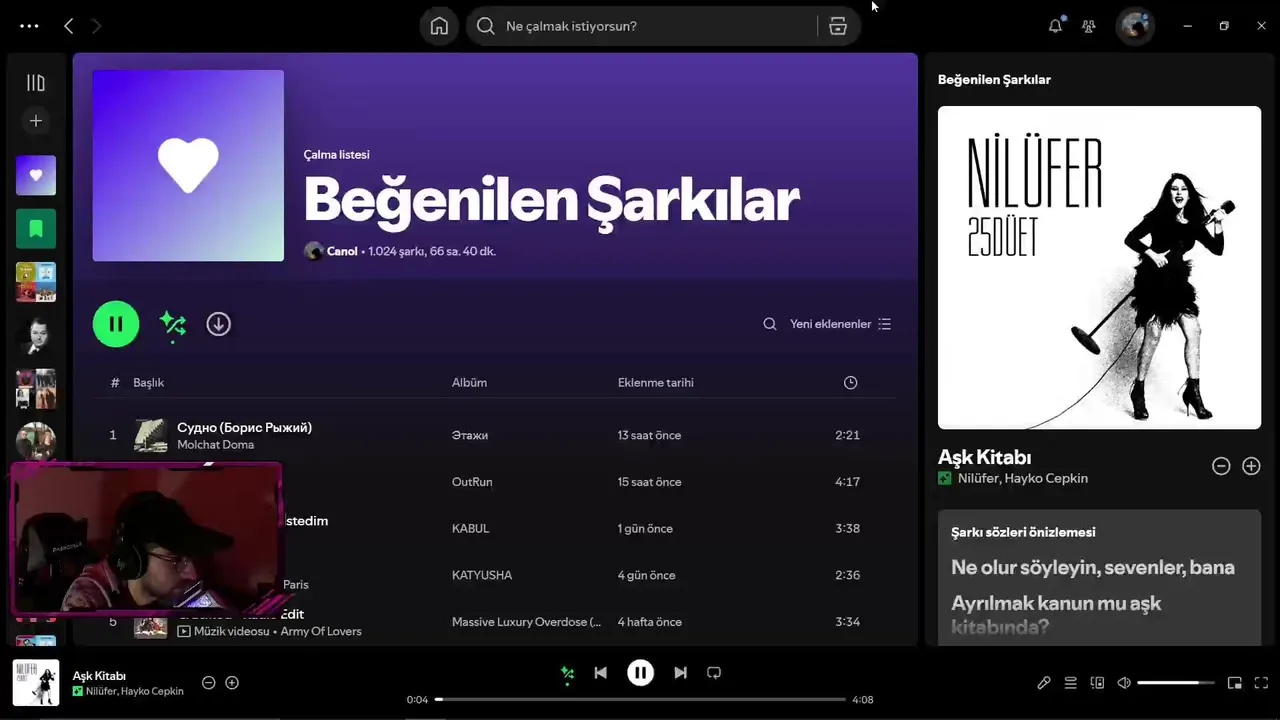Seek in the song progress bar

pyautogui.click(x=641, y=700)
